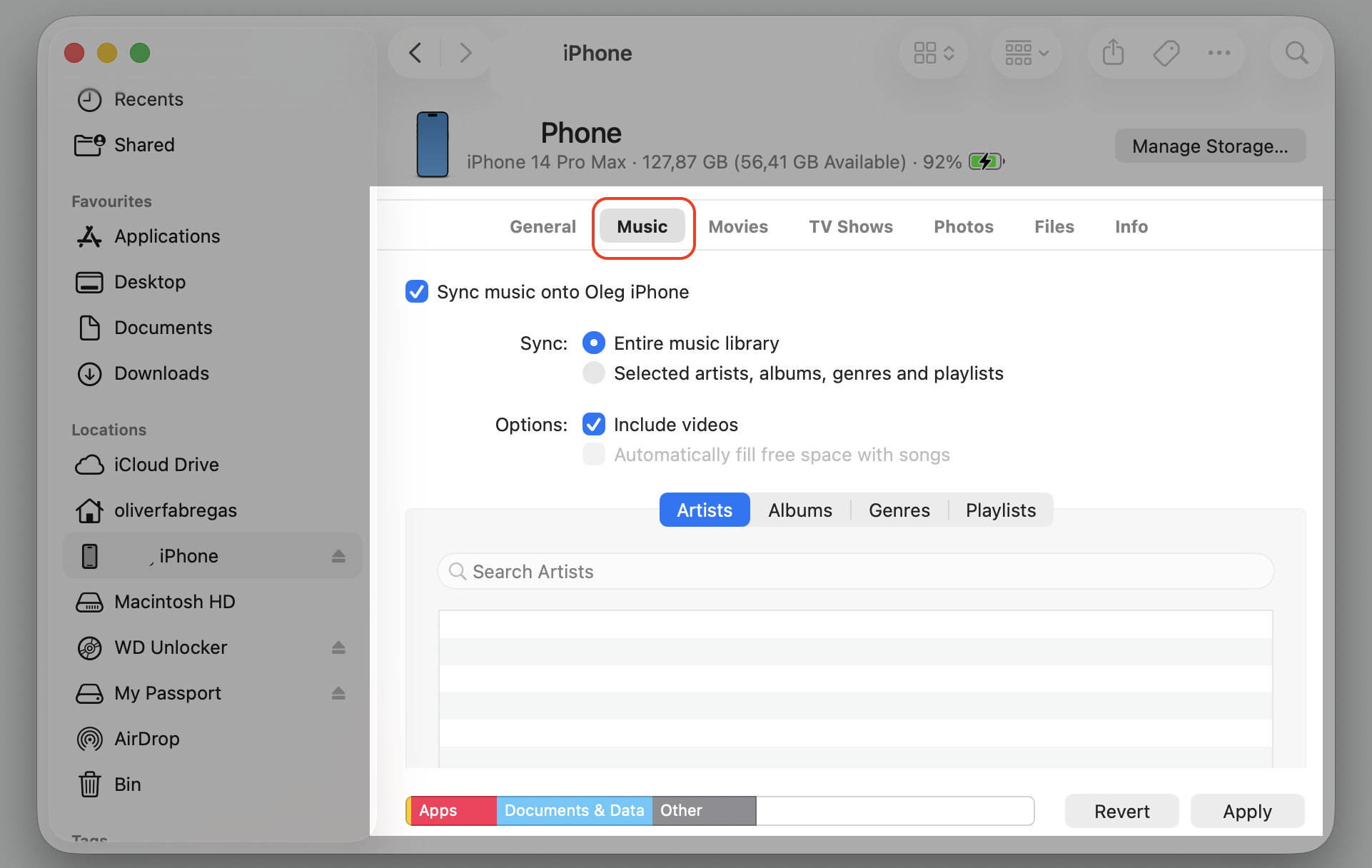Select the AirDrop label in Locations
Viewport: 1372px width, 868px height.
point(147,739)
